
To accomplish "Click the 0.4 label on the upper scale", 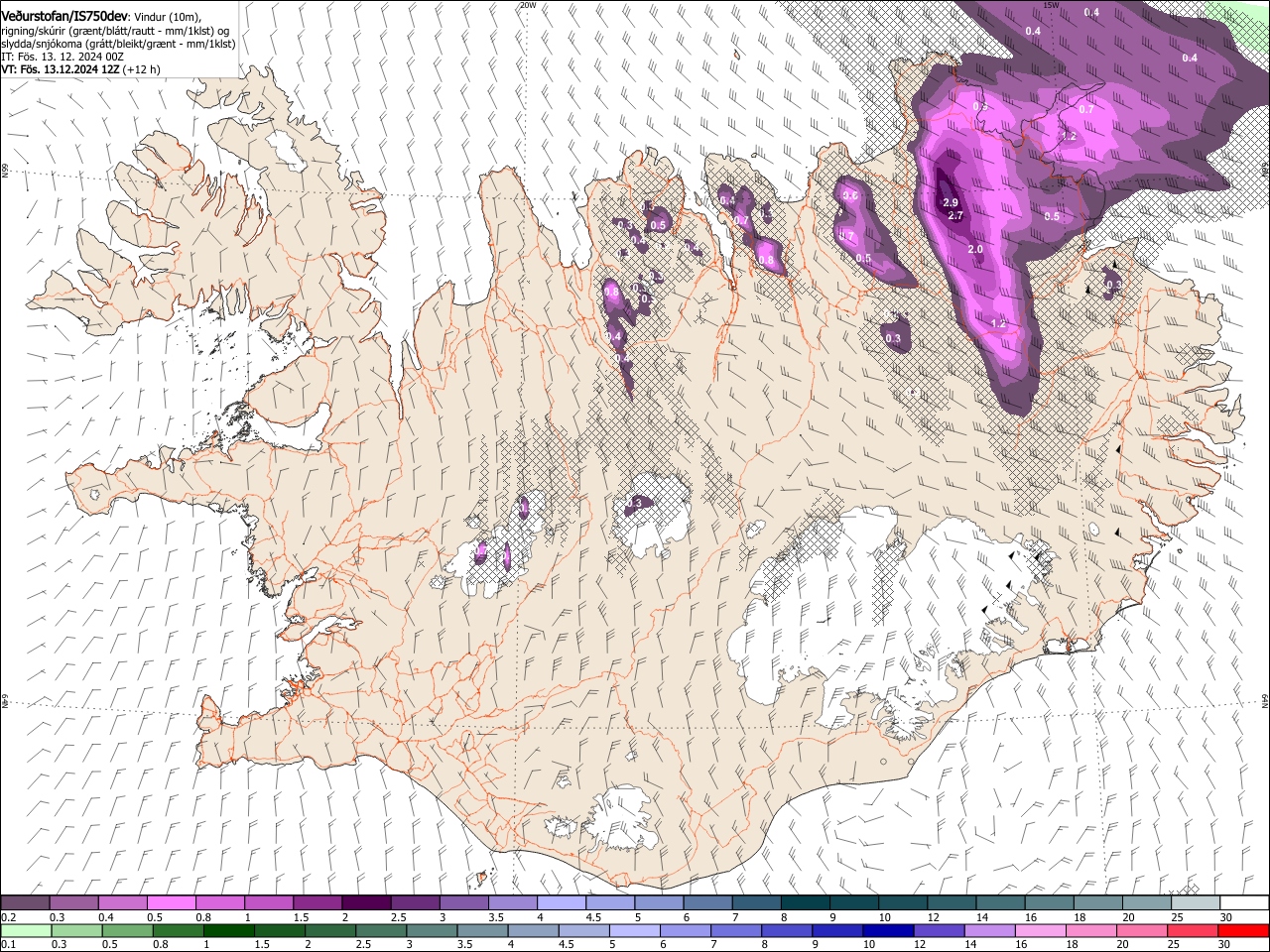I will pyautogui.click(x=105, y=917).
